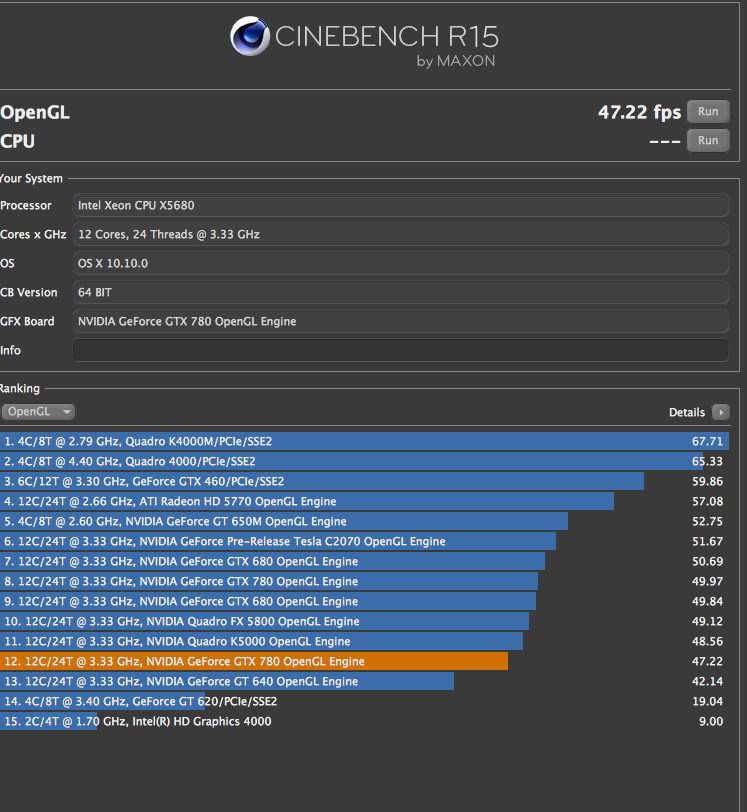Viewport: 747px width, 812px height.
Task: Run the CPU benchmark
Action: point(708,140)
